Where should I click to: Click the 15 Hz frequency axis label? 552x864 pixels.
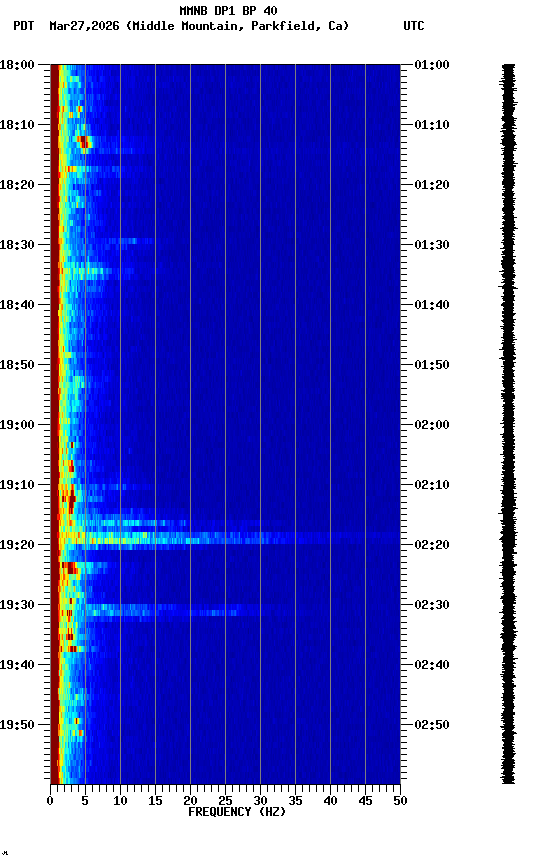coord(155,801)
